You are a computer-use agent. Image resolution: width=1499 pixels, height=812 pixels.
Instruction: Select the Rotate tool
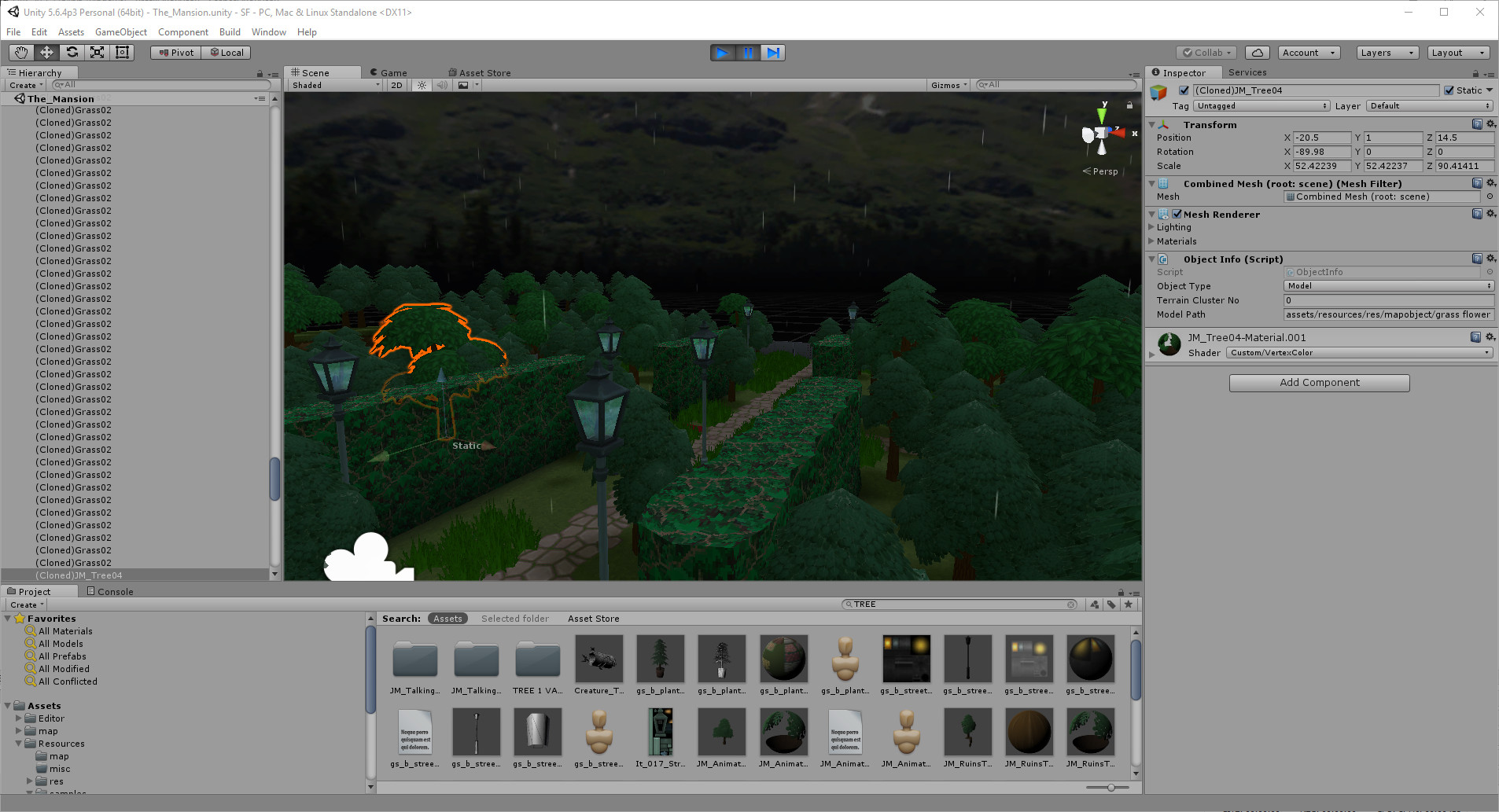[x=72, y=52]
